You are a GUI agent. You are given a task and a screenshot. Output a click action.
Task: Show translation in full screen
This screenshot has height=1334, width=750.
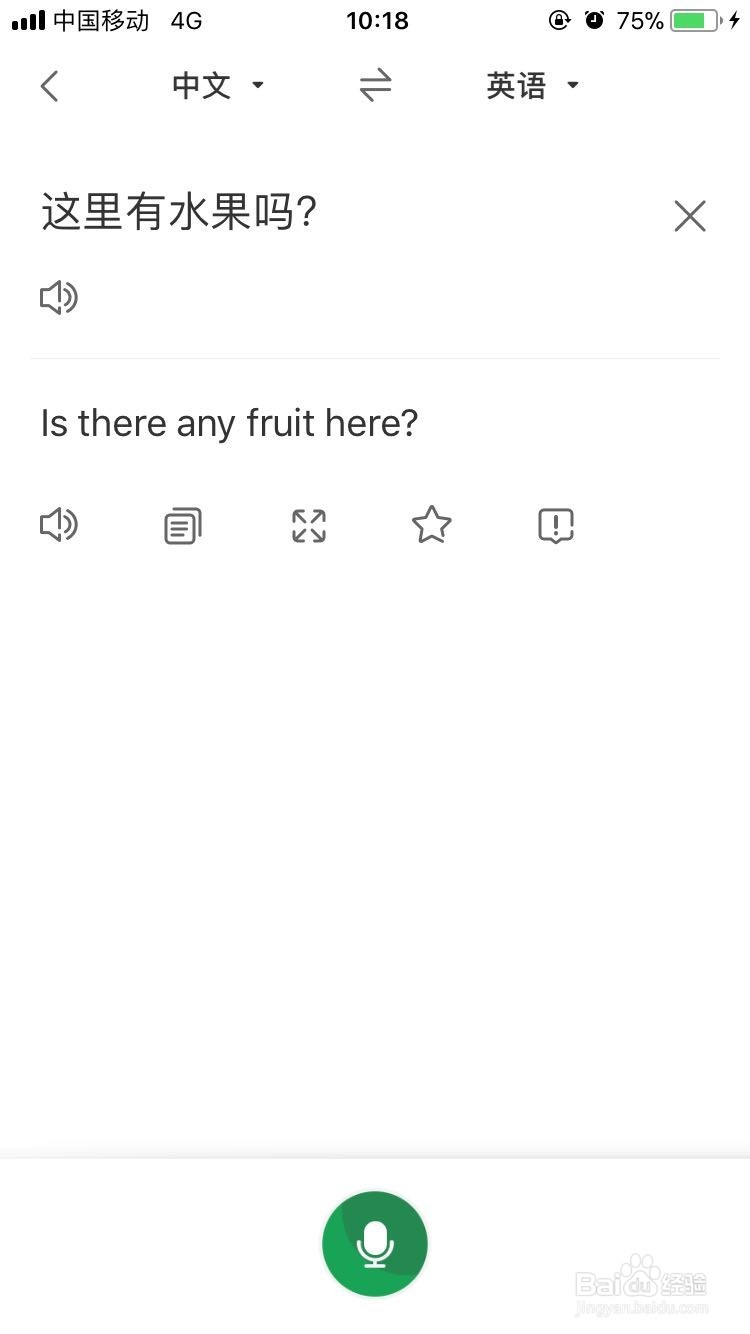[x=308, y=526]
